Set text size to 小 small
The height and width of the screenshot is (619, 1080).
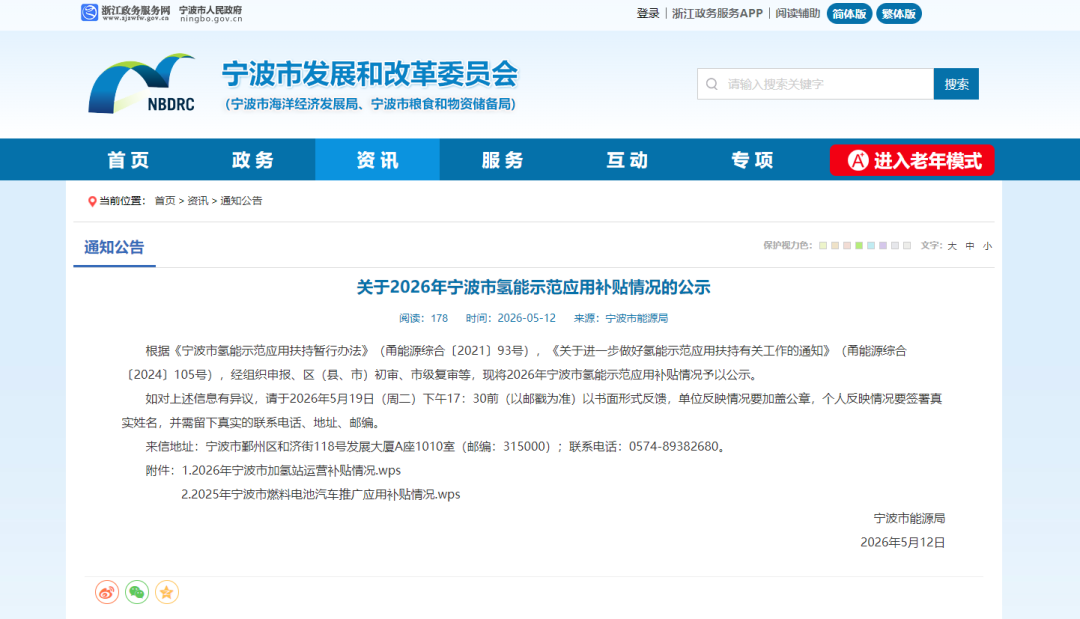click(x=987, y=246)
